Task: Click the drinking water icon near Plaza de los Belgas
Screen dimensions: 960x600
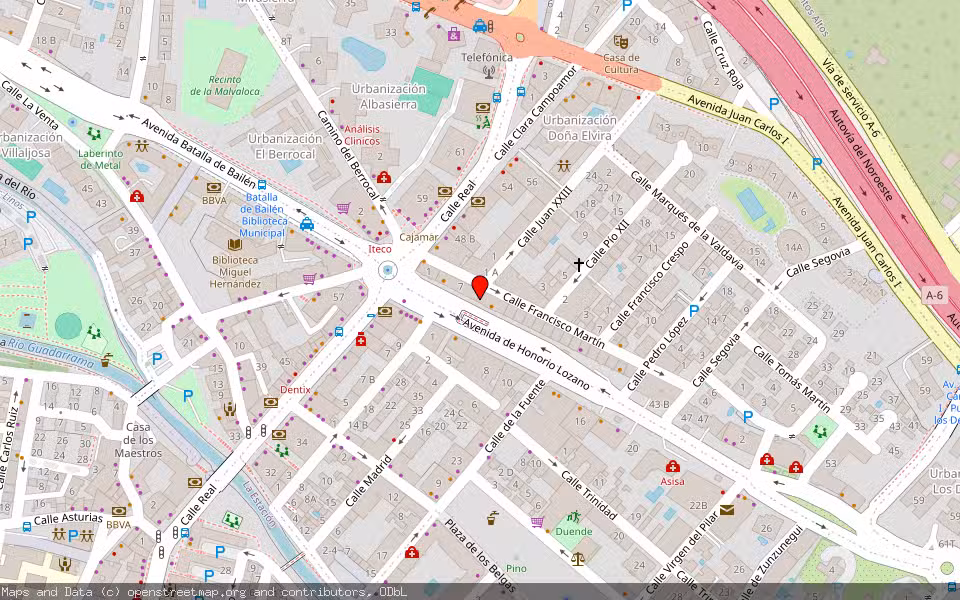Action: (x=492, y=519)
